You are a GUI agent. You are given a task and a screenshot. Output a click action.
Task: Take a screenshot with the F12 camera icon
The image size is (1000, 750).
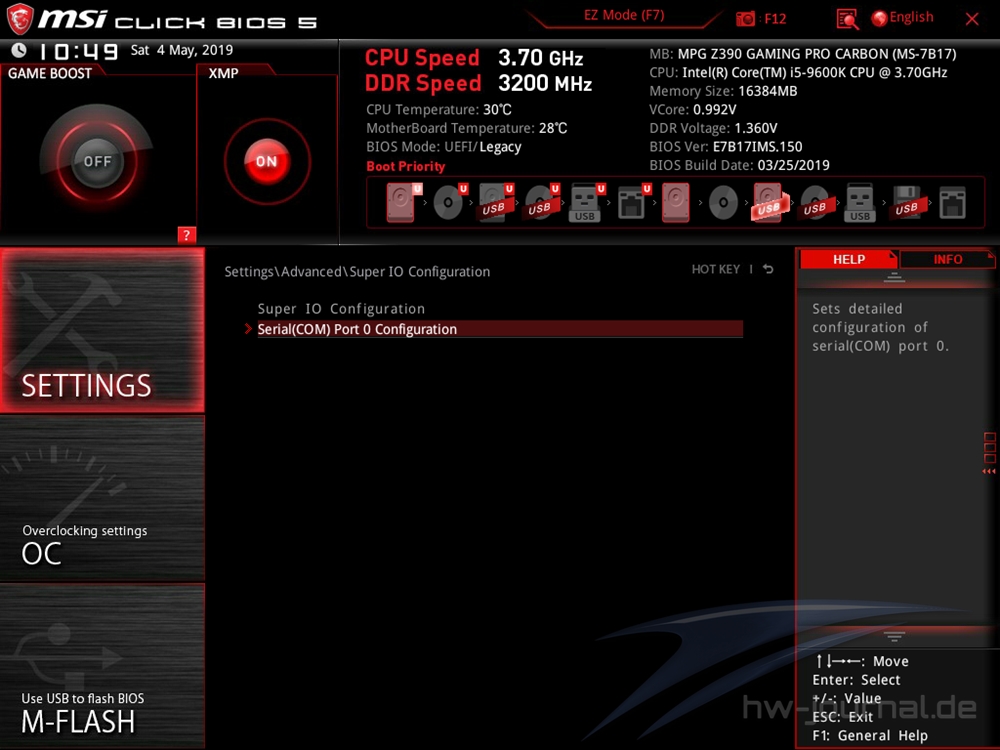[x=745, y=18]
